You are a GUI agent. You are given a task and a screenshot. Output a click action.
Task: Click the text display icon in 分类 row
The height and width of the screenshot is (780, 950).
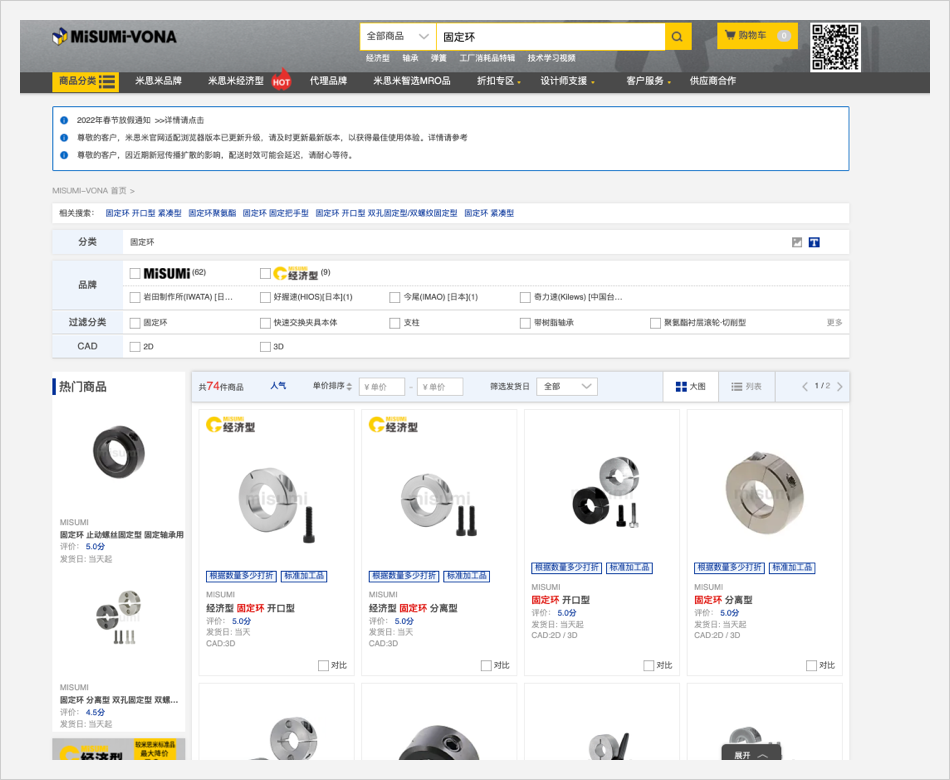(814, 242)
